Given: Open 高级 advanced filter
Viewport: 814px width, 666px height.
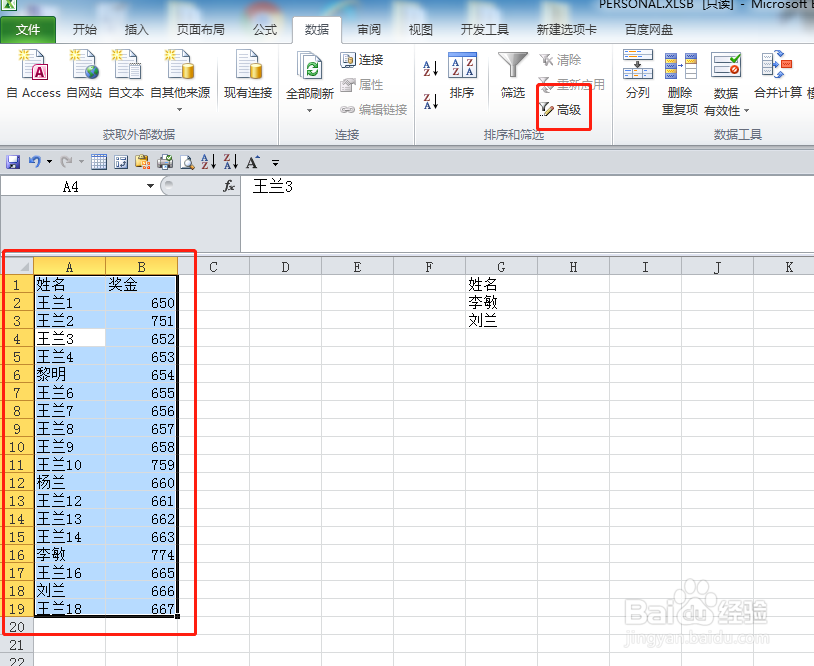Looking at the screenshot, I should (560, 110).
